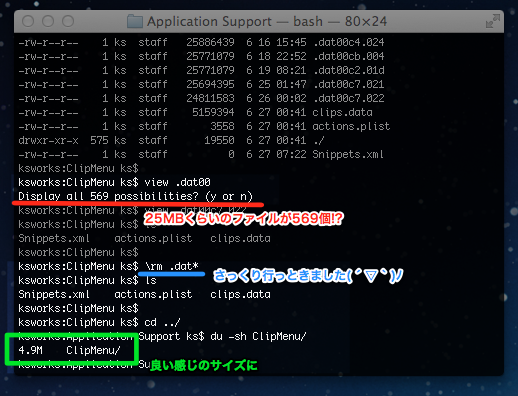
Task: Click the command "\rm .dat*"
Action: 172,266
